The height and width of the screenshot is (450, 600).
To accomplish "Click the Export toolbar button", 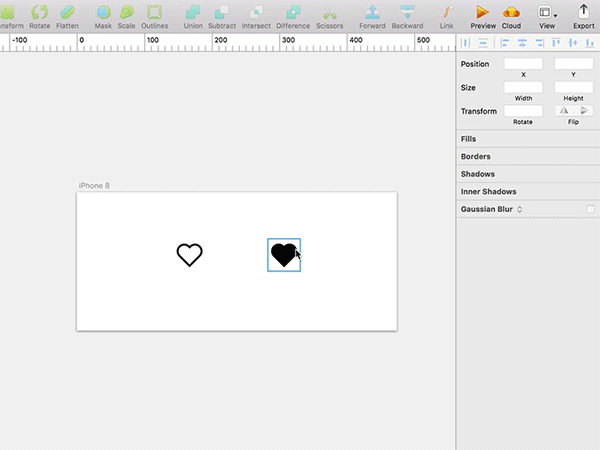I will tap(584, 17).
